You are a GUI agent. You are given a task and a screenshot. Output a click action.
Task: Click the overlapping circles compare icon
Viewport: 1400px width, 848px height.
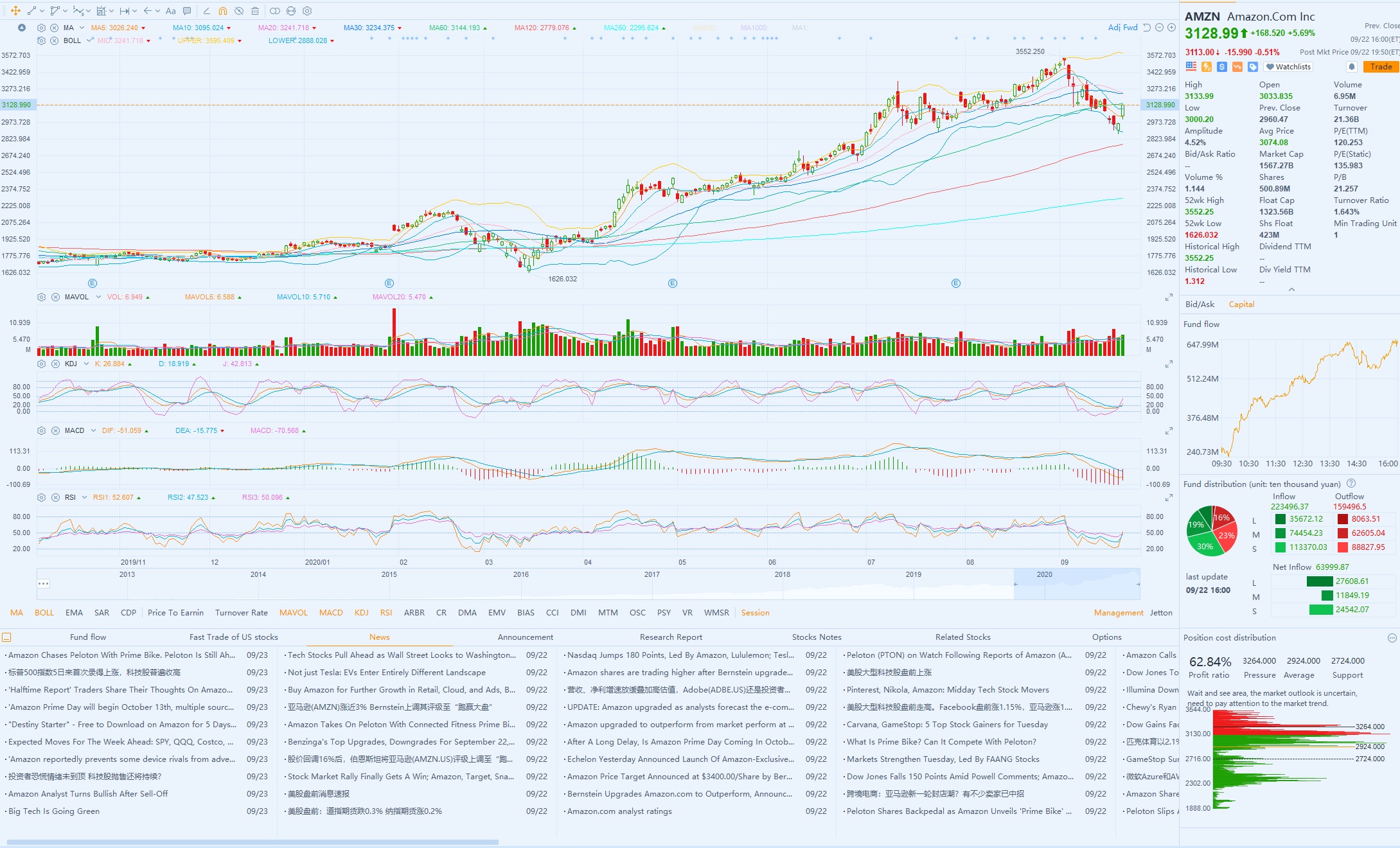click(x=275, y=11)
